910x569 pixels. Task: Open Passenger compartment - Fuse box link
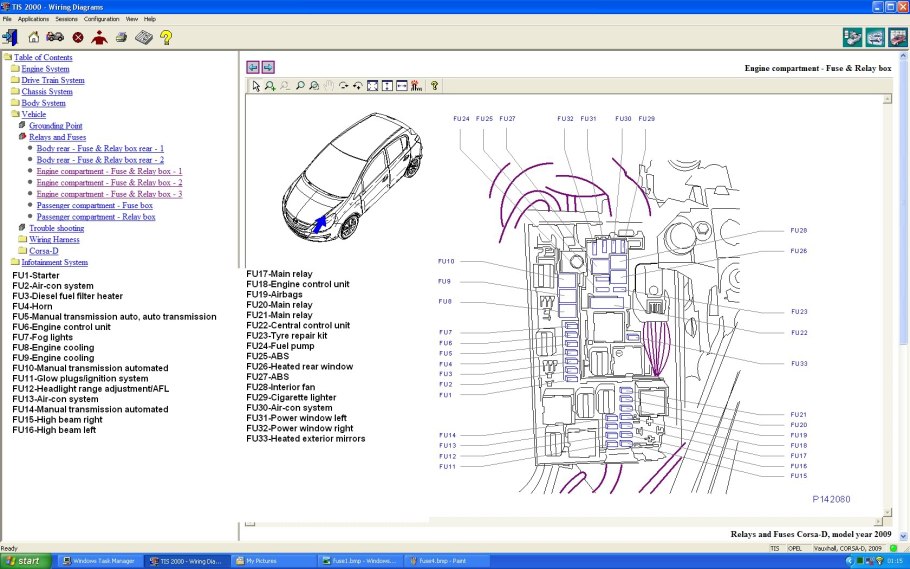click(94, 205)
